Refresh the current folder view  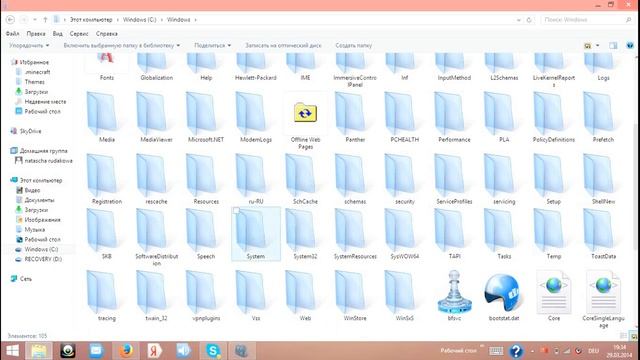(529, 20)
